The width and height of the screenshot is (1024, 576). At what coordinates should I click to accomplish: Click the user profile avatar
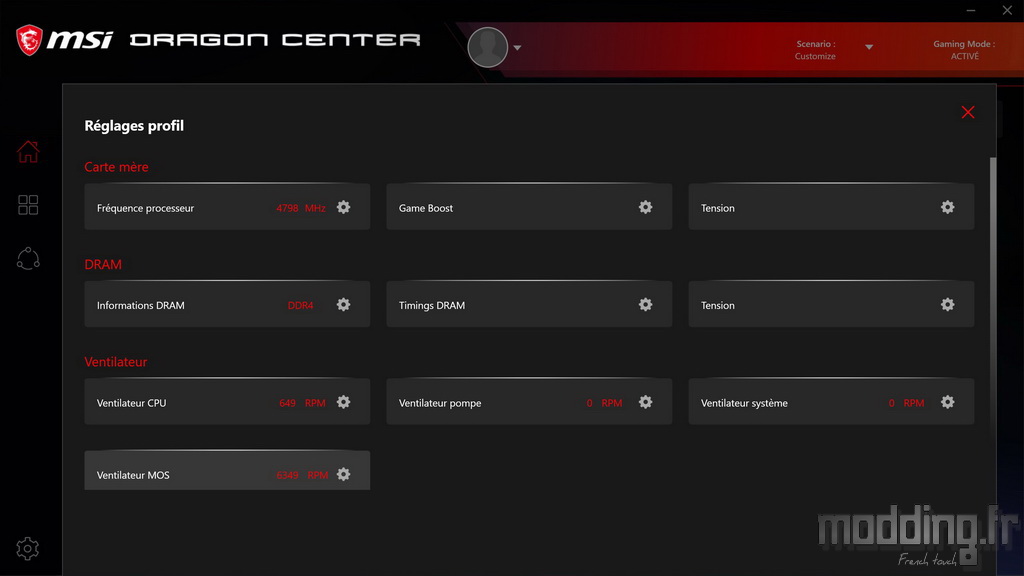(488, 47)
